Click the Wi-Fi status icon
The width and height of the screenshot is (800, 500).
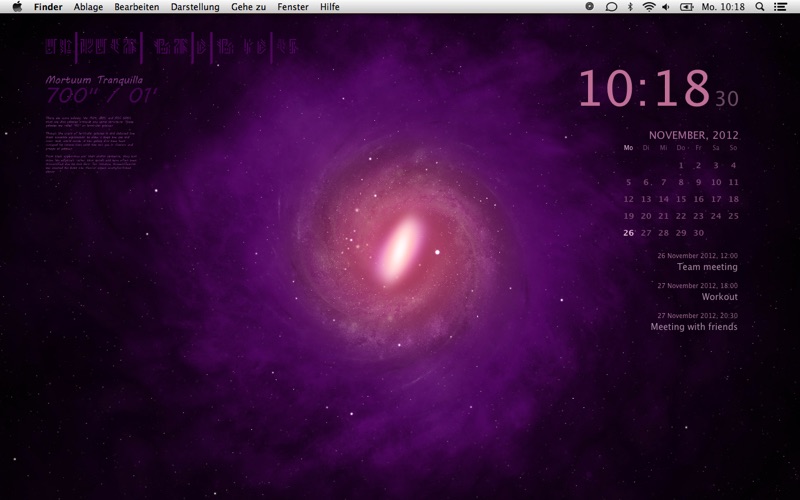[648, 7]
